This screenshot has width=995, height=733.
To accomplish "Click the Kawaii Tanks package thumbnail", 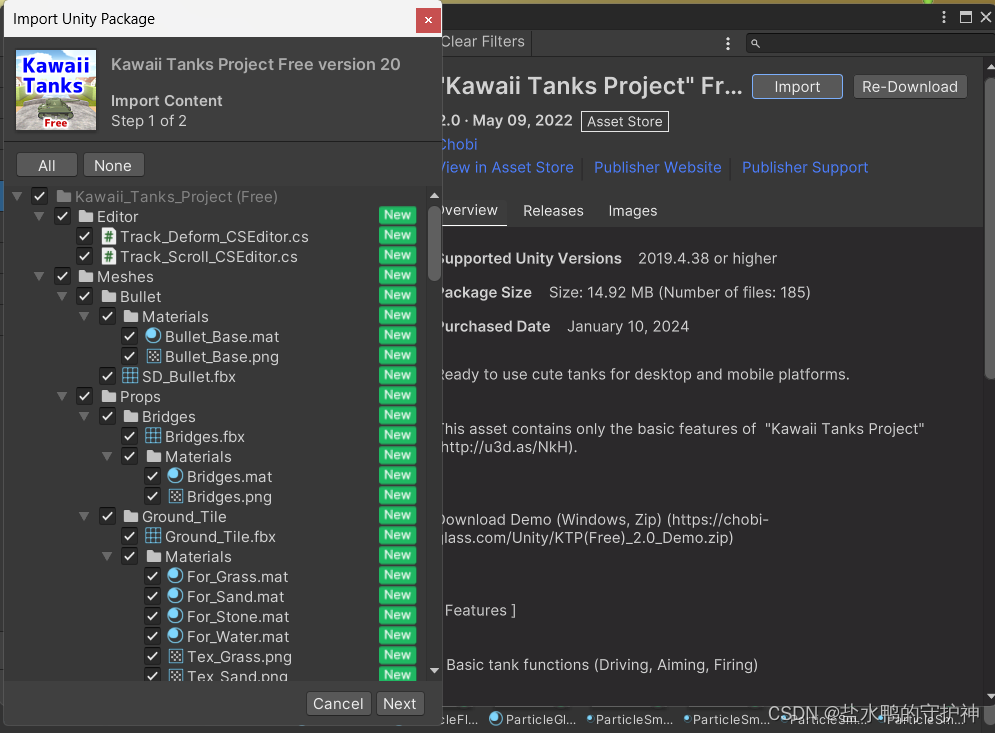I will 56,89.
